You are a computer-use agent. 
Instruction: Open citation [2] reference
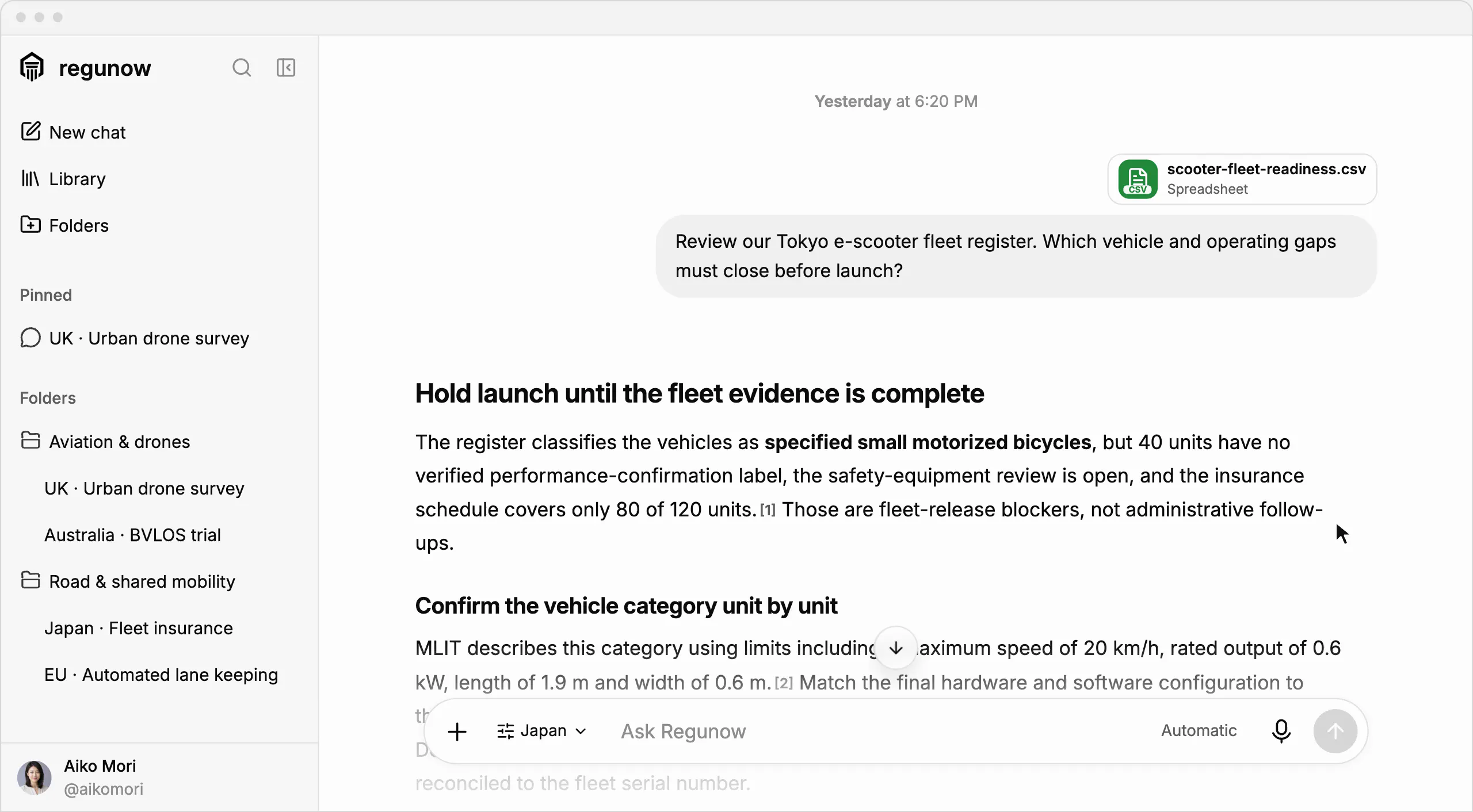[784, 683]
